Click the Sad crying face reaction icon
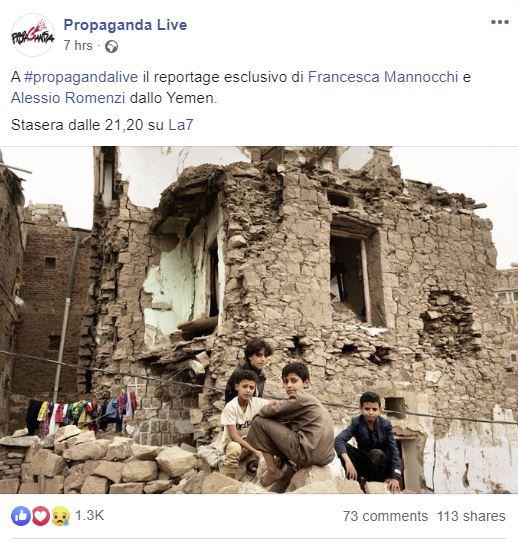 [x=60, y=516]
